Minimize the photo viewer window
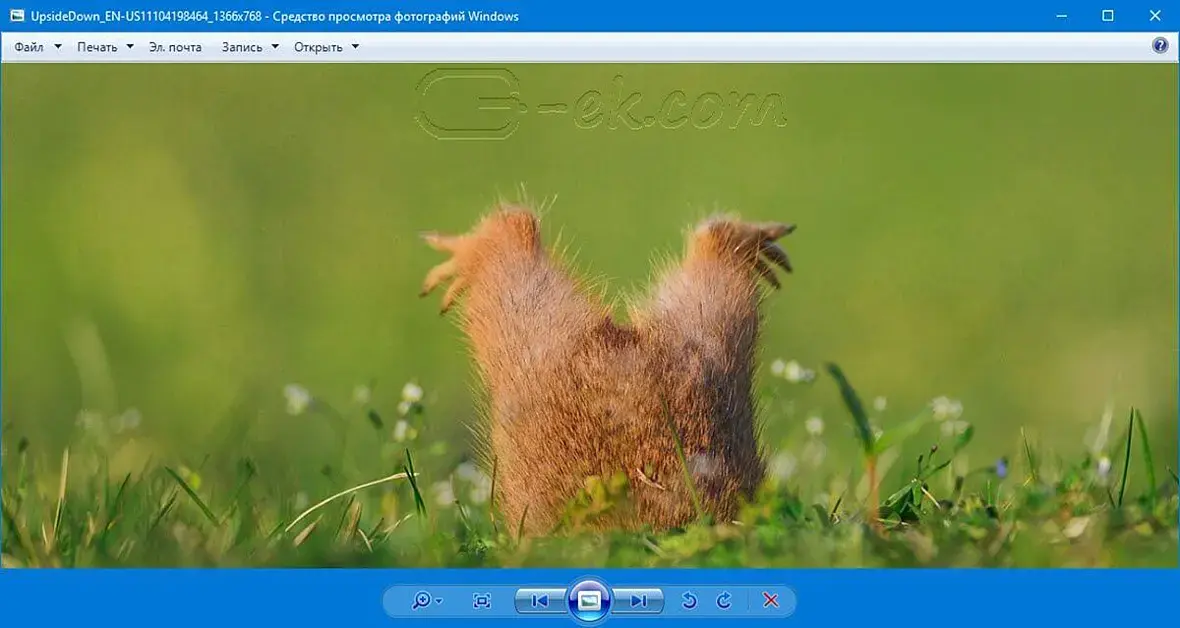 point(1062,15)
